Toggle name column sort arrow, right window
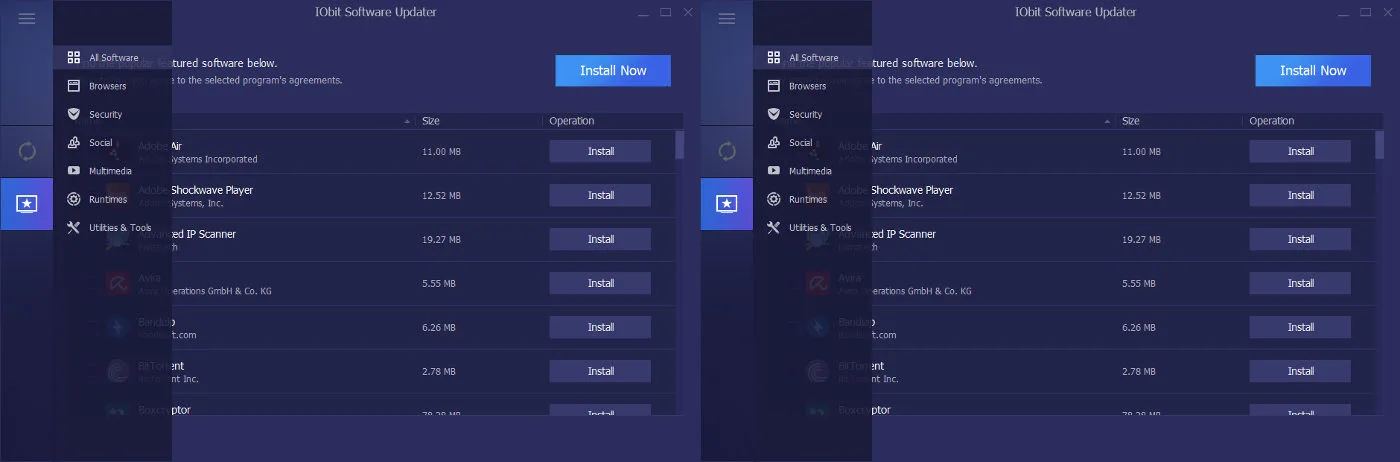The image size is (1400, 462). tap(1107, 121)
